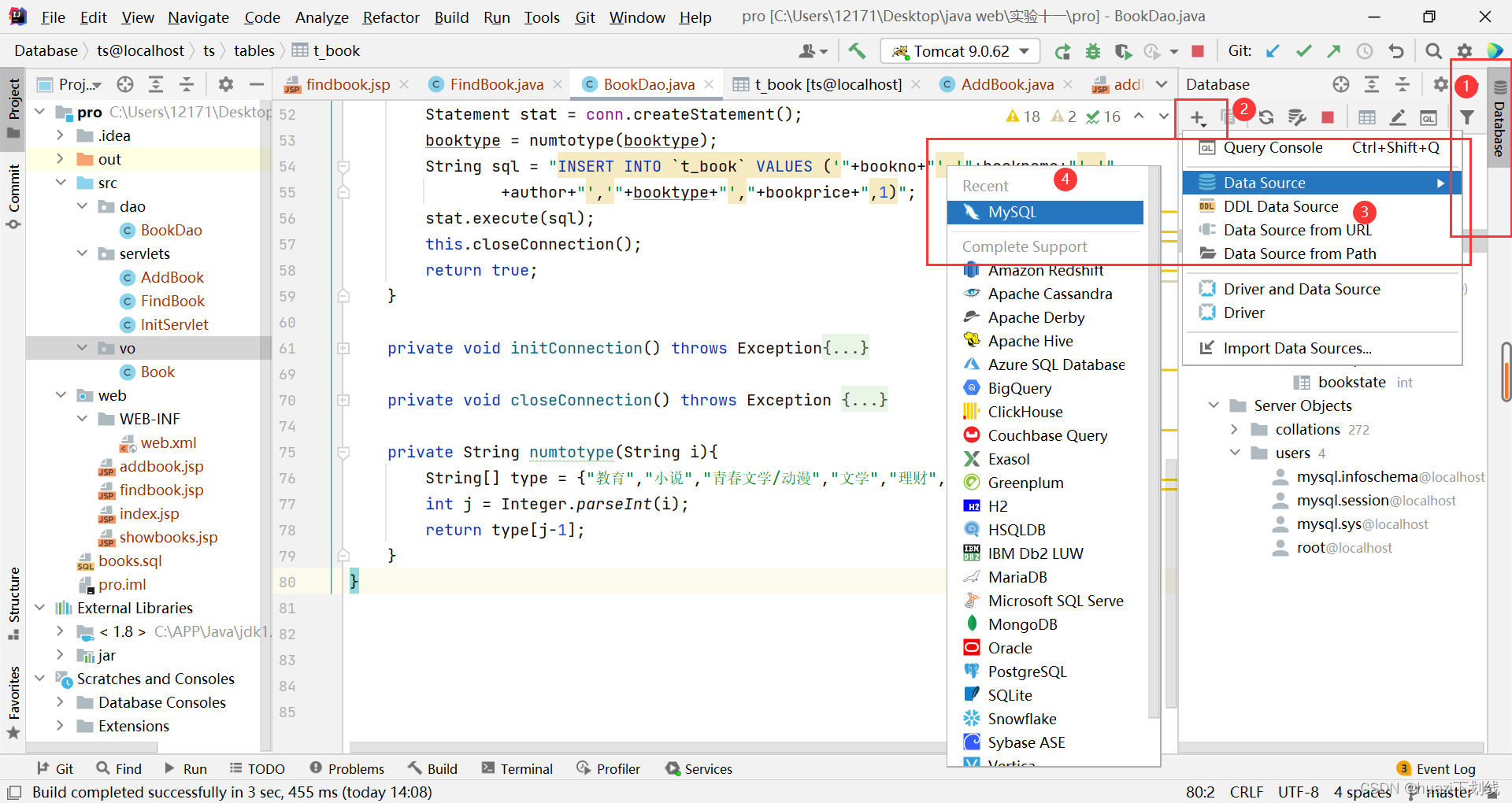Click the UTF-8 encoding indicator
Screen dimensions: 1512x803
[1298, 792]
